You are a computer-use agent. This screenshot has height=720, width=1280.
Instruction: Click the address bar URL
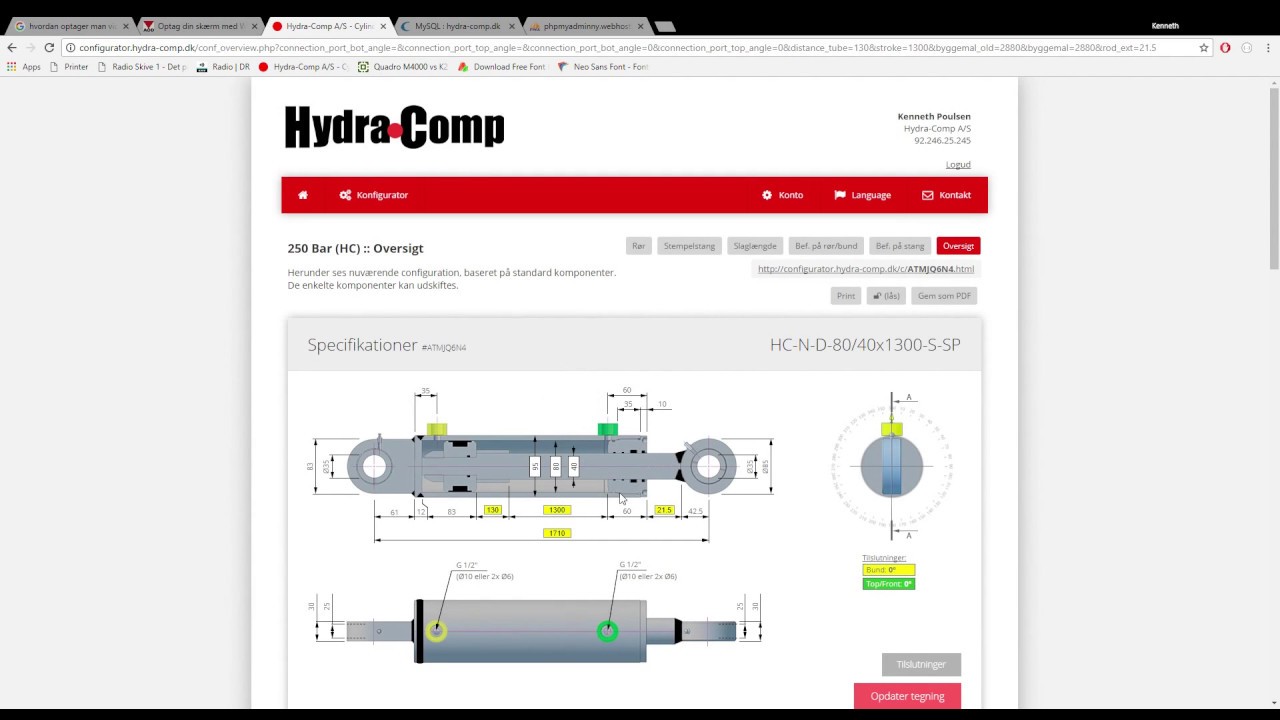(x=617, y=47)
